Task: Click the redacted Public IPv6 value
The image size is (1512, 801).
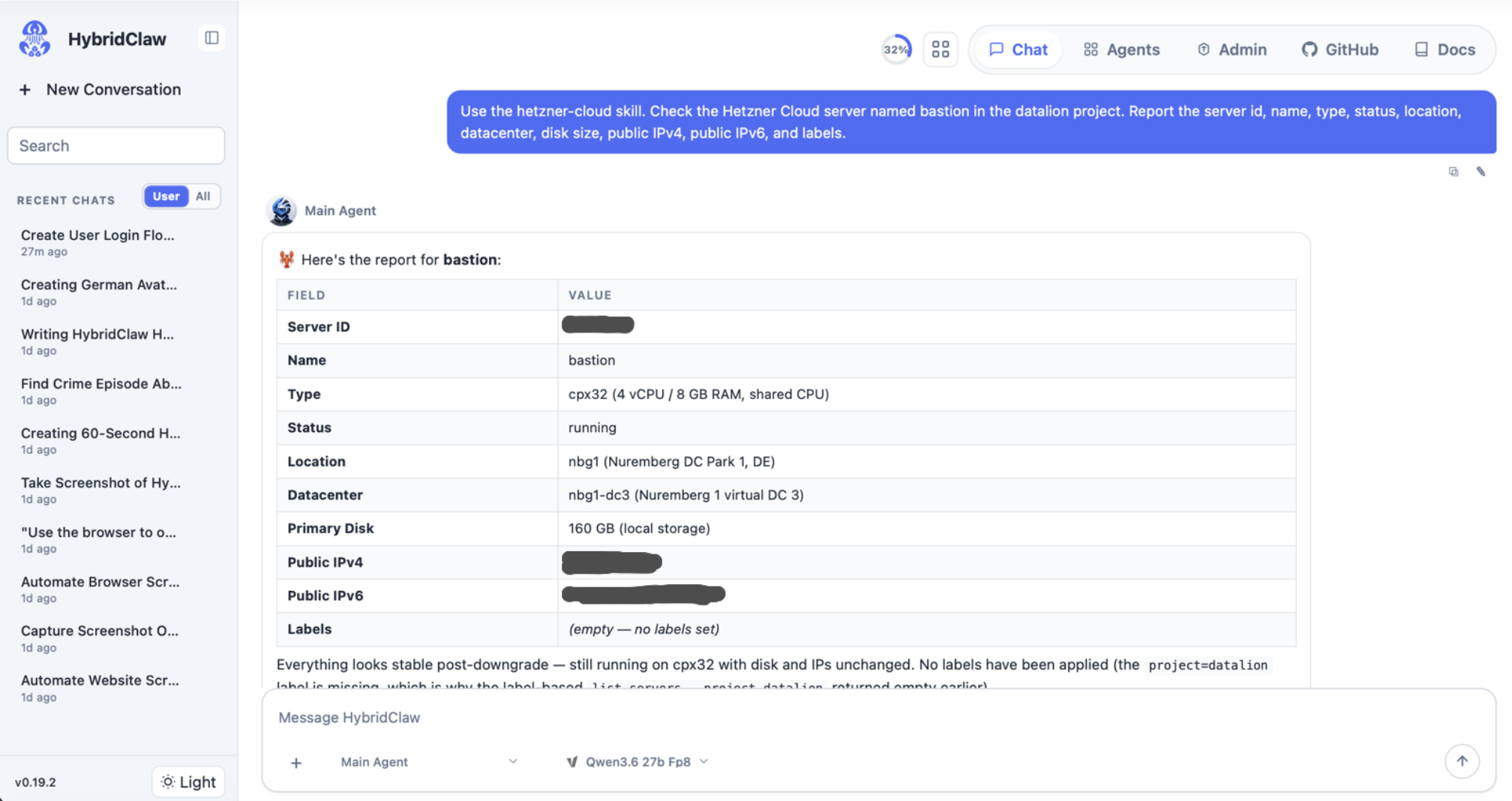Action: point(643,595)
